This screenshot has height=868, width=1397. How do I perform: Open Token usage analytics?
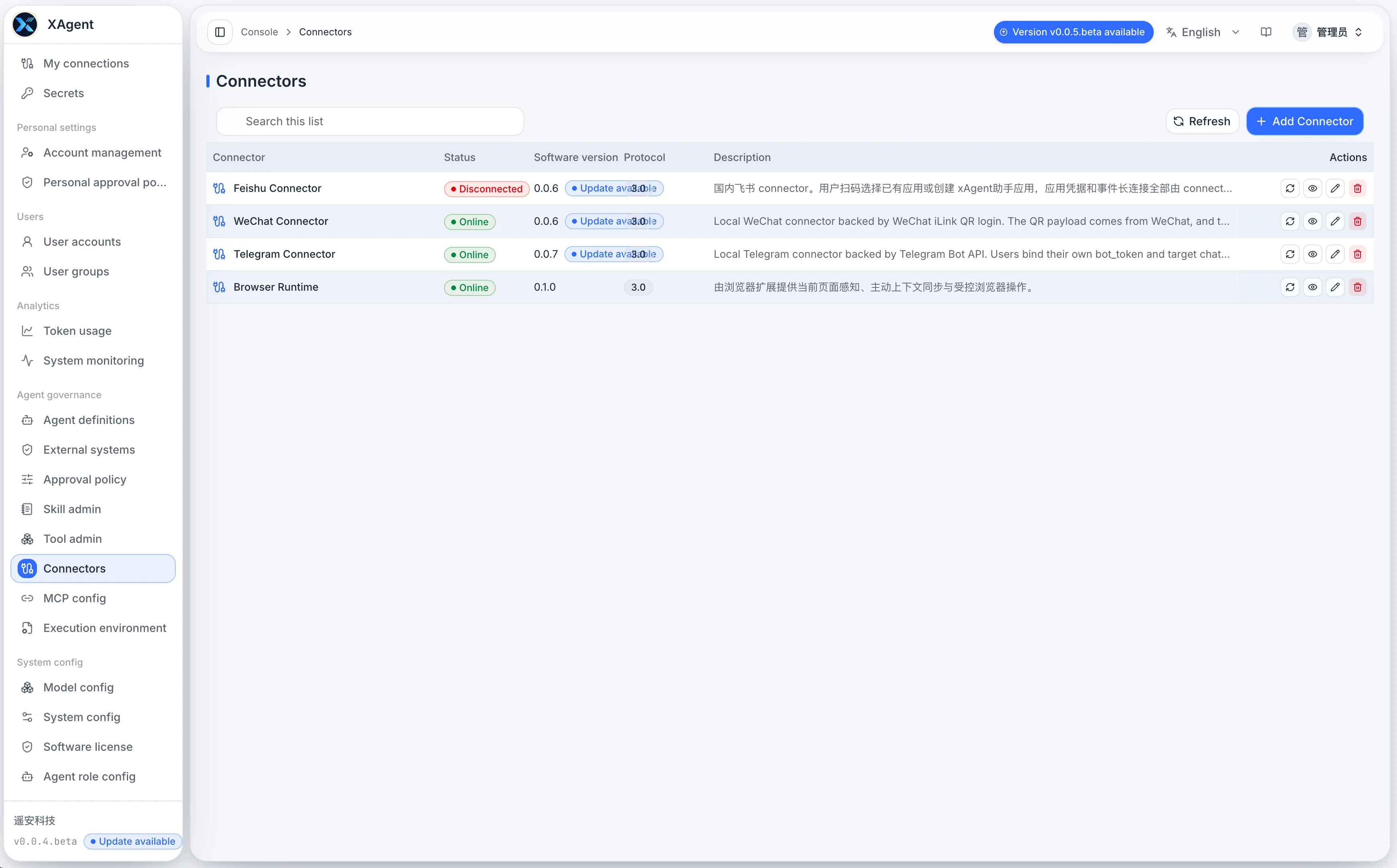pos(93,331)
